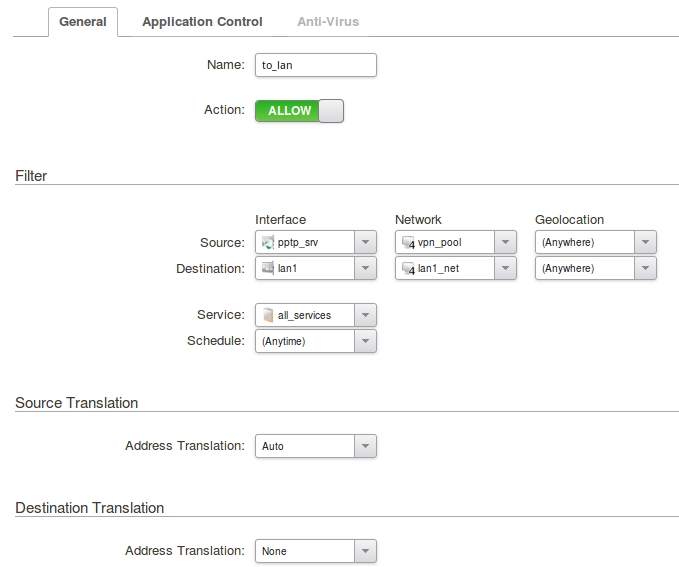Click the pptp_srv interface icon in Source
This screenshot has height=567, width=679.
[267, 242]
